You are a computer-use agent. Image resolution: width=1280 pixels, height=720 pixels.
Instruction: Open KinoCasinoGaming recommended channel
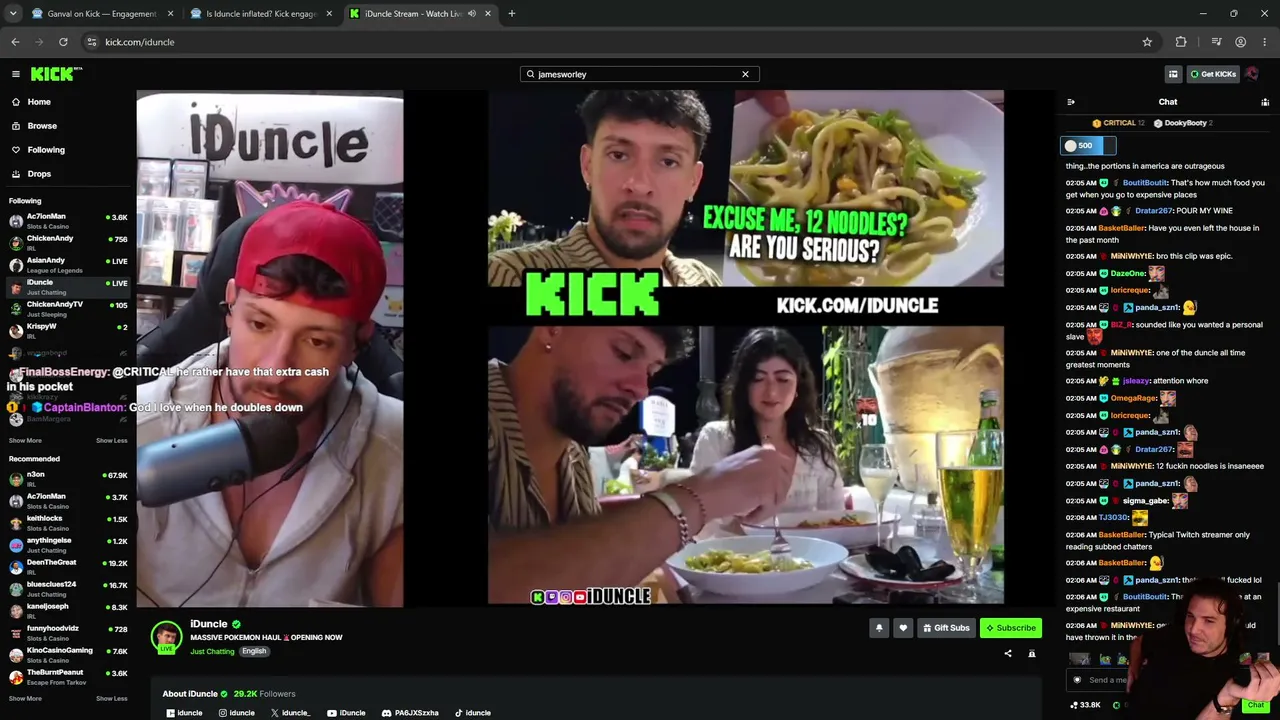(68, 654)
